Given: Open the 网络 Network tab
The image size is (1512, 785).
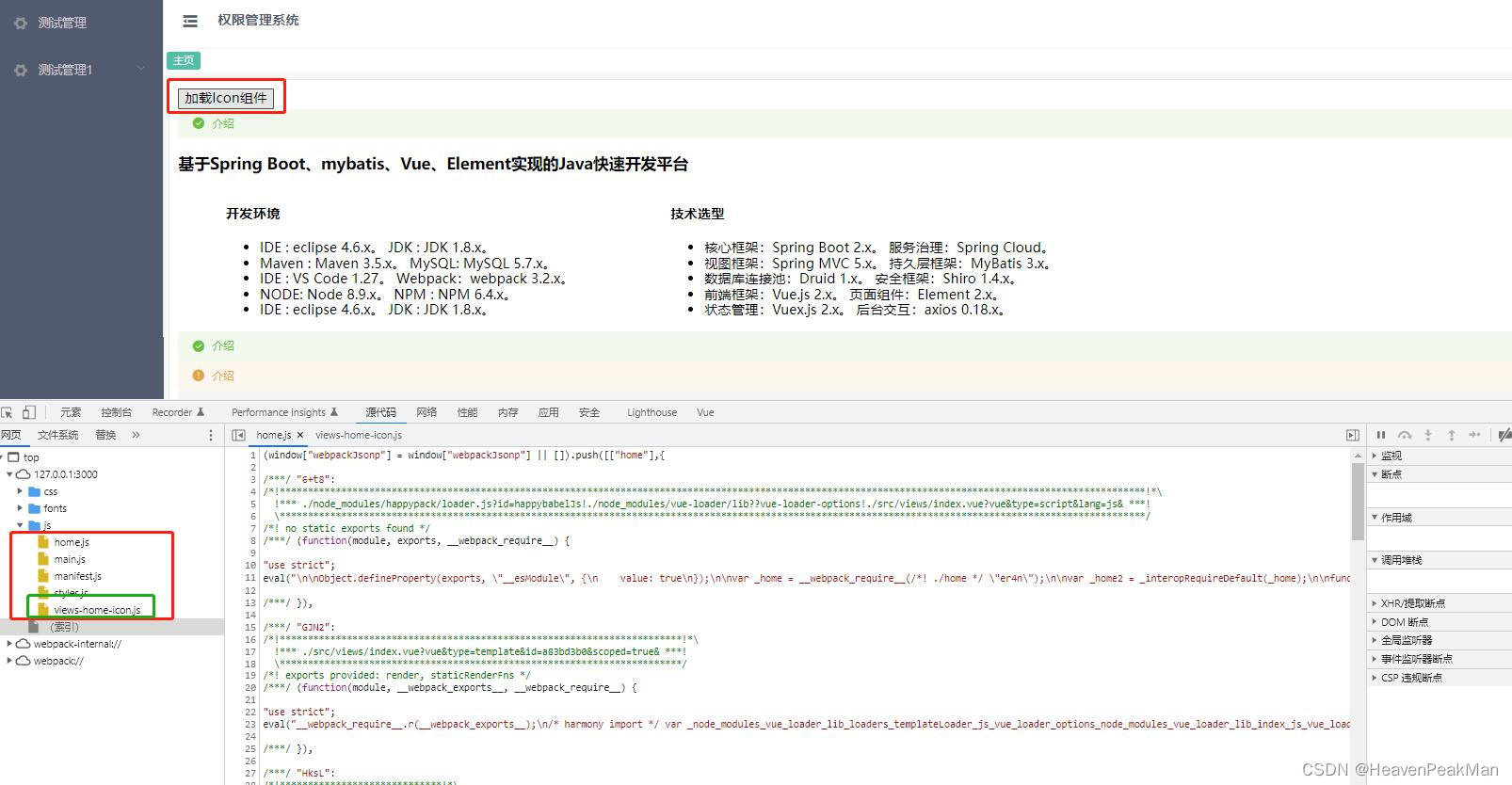Looking at the screenshot, I should [426, 412].
